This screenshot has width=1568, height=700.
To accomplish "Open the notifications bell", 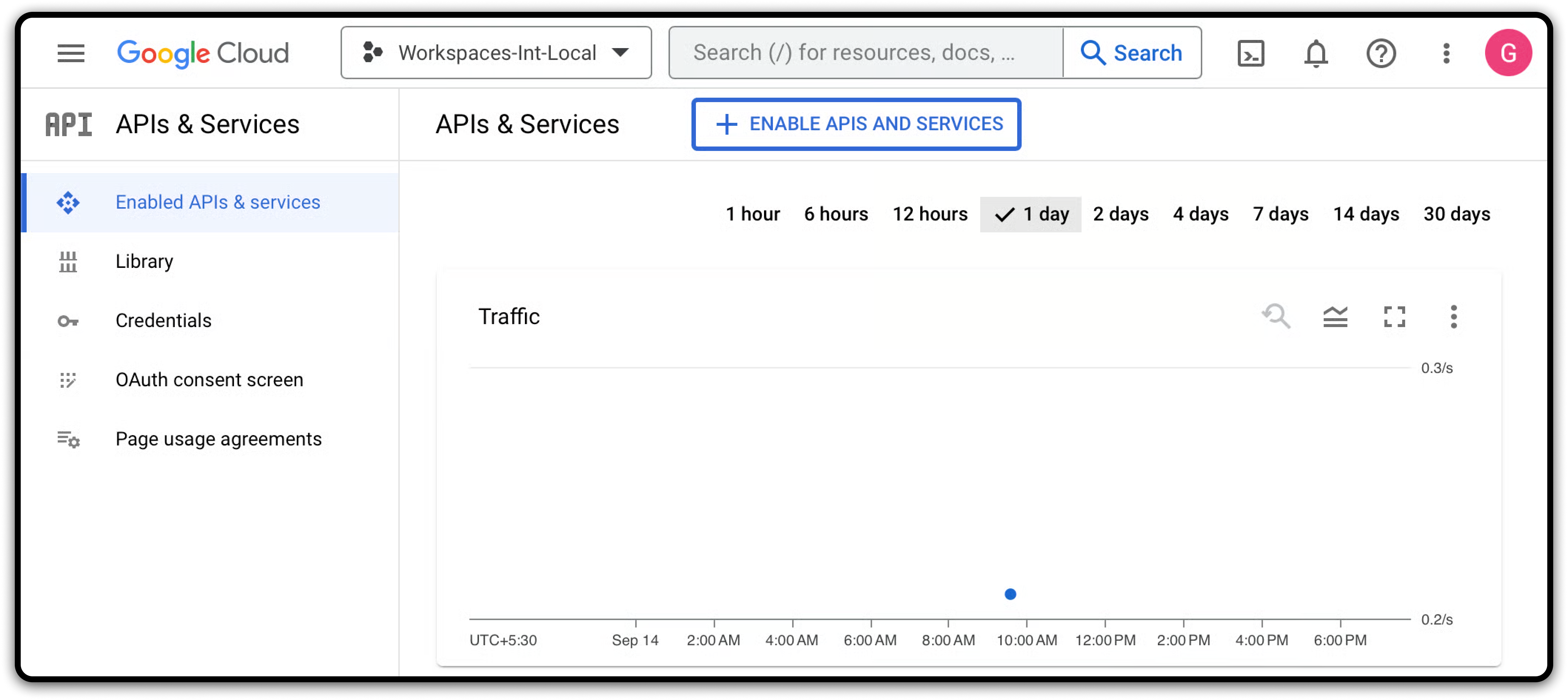I will pyautogui.click(x=1316, y=53).
